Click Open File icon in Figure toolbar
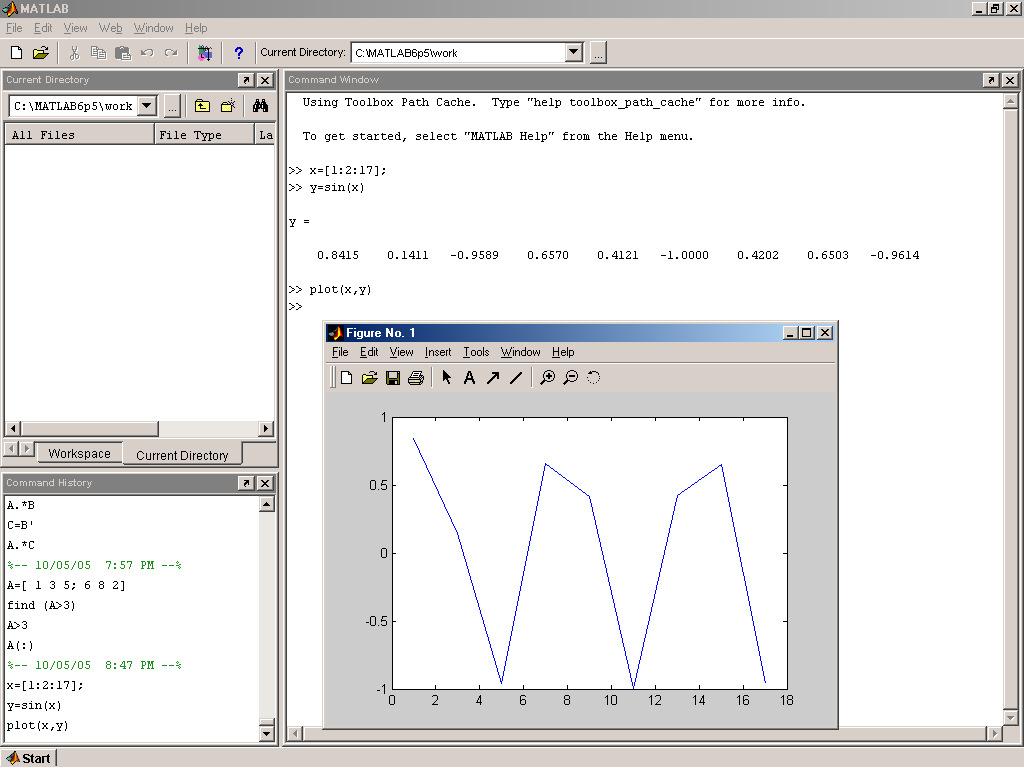Image resolution: width=1024 pixels, height=768 pixels. click(370, 377)
